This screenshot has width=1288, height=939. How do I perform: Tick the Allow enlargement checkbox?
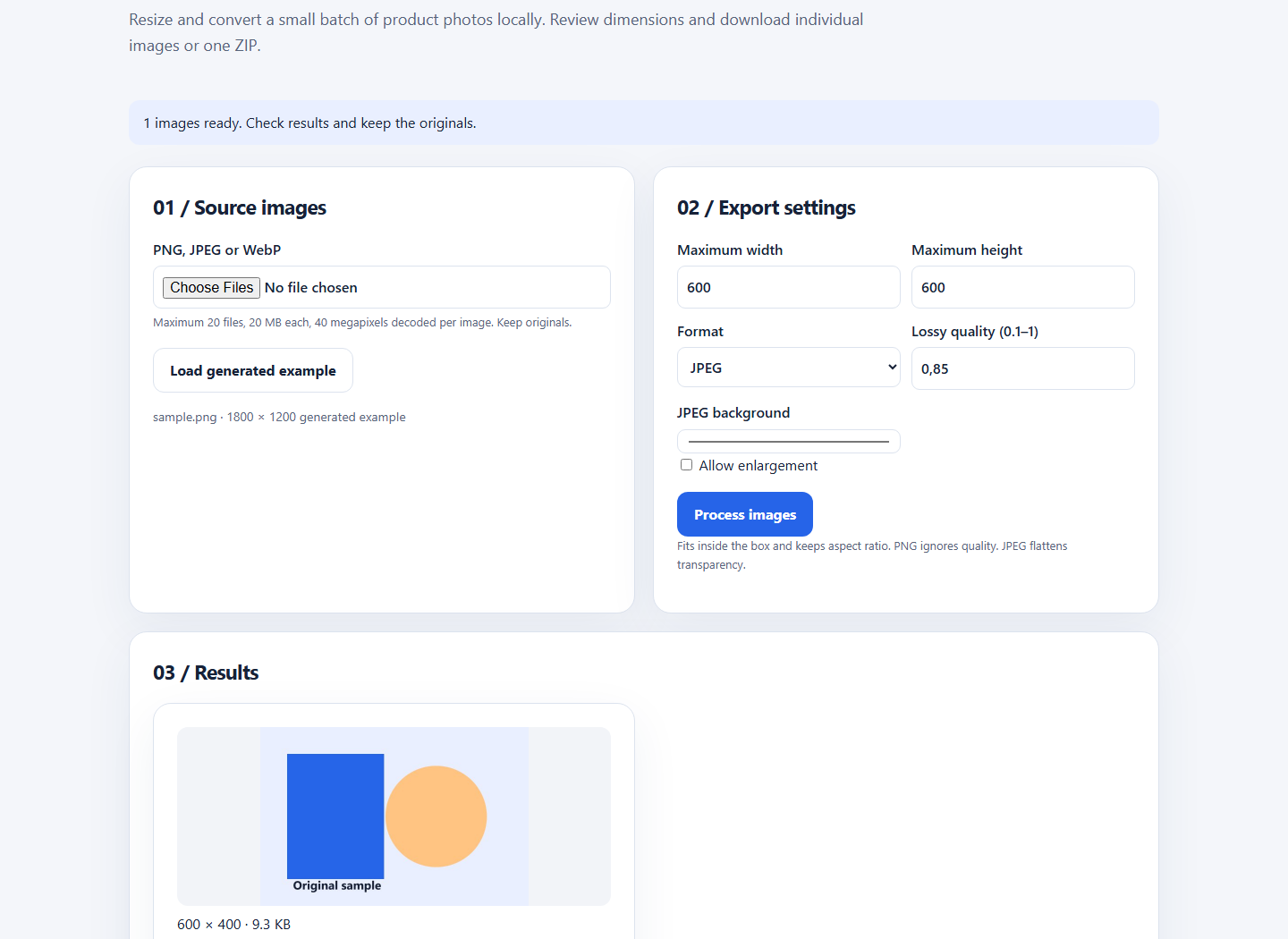686,465
